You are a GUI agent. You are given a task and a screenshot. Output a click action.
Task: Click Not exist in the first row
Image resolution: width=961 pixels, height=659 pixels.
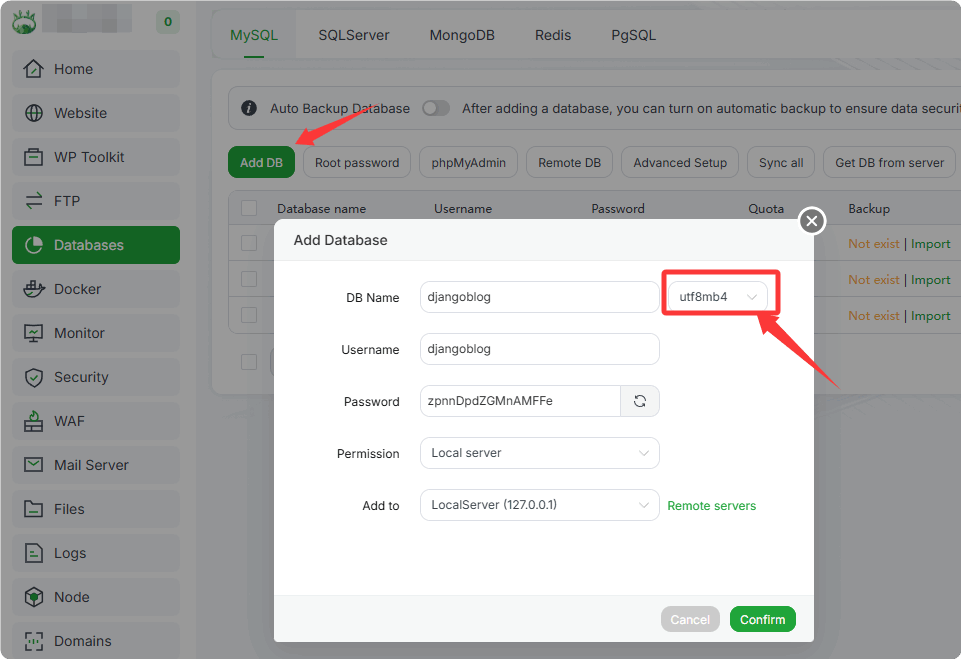(x=873, y=244)
